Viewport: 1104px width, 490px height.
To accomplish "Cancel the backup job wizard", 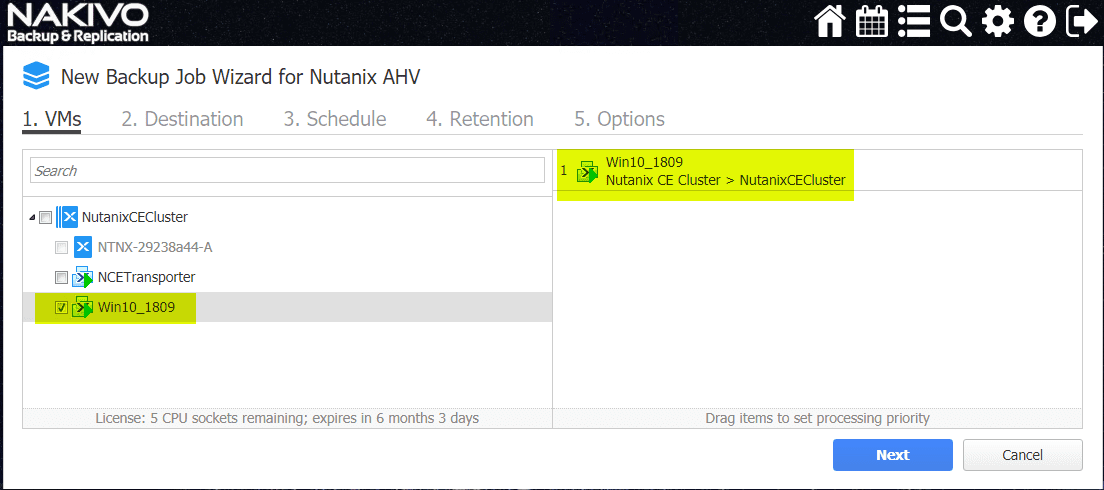I will pos(1022,455).
